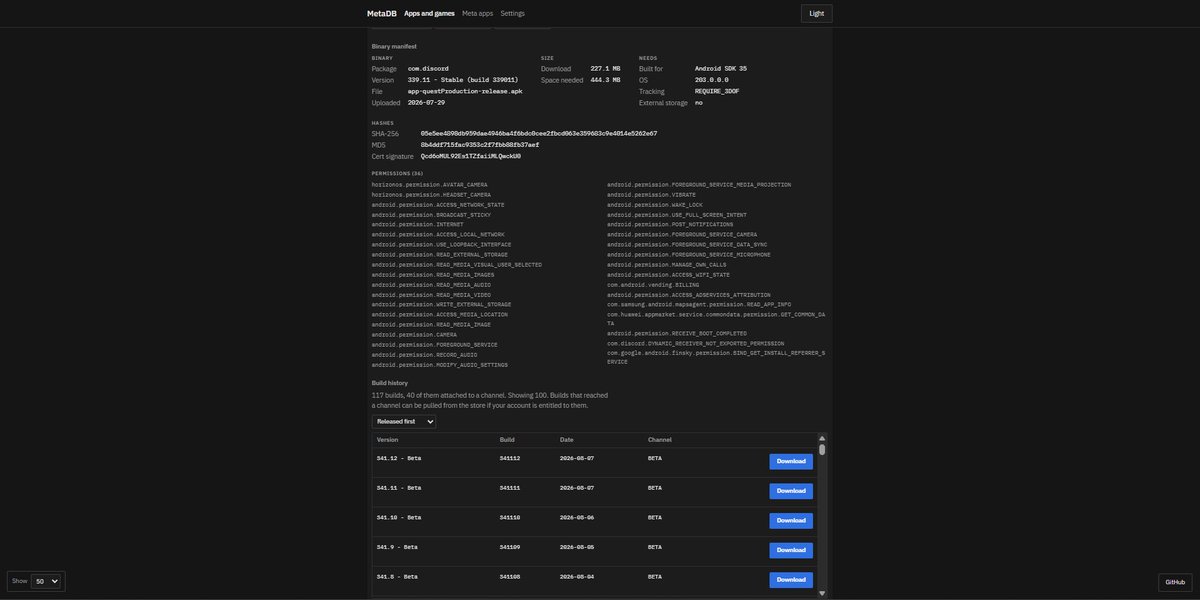Click the horizonos.permission.HEADSET_CAMERA entry

[431, 195]
